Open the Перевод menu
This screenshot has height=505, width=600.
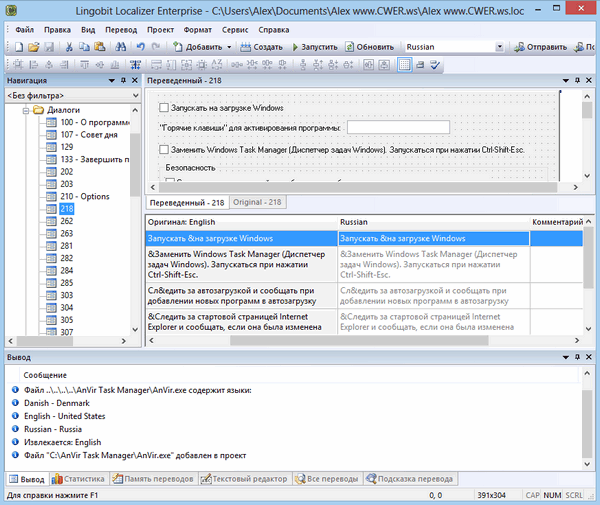(120, 30)
